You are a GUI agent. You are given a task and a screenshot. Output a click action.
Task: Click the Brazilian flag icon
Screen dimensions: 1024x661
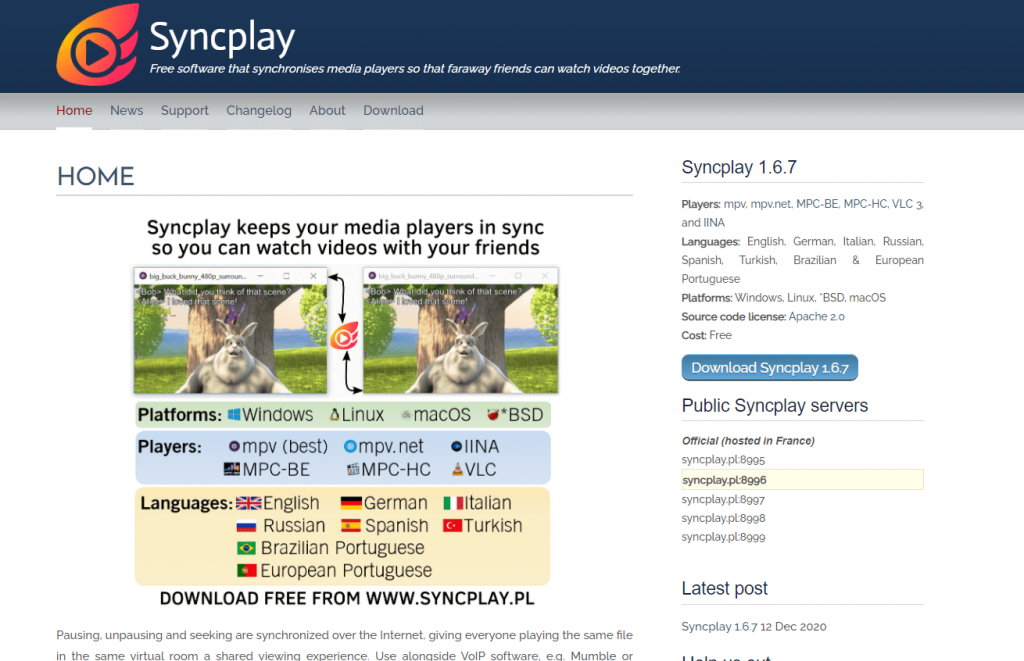(x=246, y=548)
